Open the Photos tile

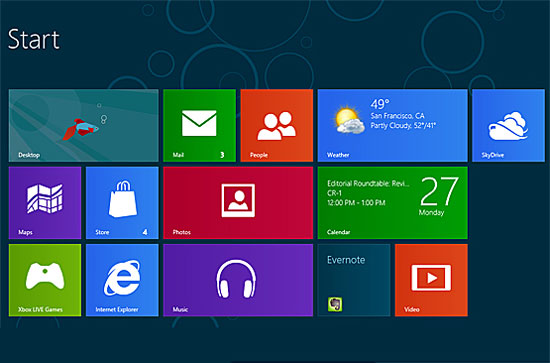click(x=238, y=203)
